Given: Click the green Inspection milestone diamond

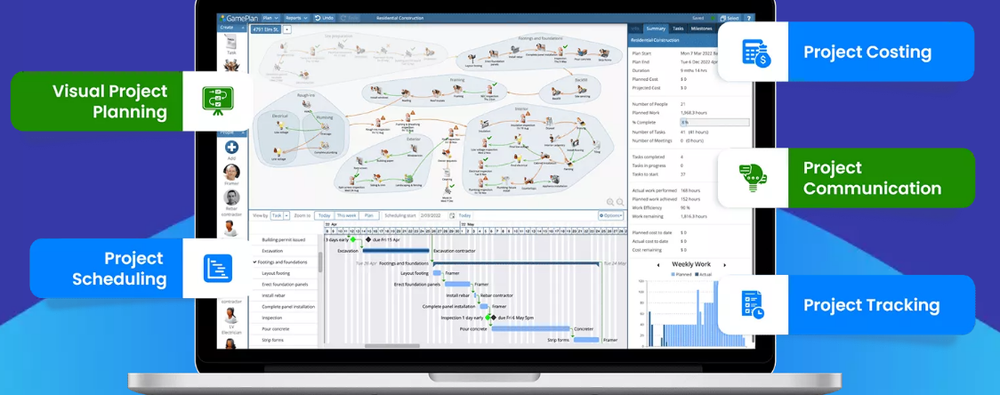Looking at the screenshot, I should click(487, 317).
